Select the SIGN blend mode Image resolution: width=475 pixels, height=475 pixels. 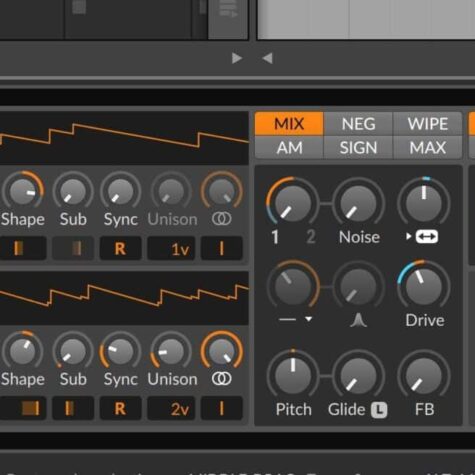pos(358,147)
